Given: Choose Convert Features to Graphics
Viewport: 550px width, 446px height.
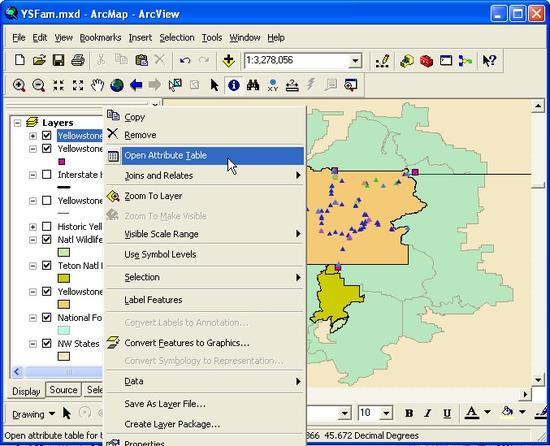Looking at the screenshot, I should click(x=204, y=343).
